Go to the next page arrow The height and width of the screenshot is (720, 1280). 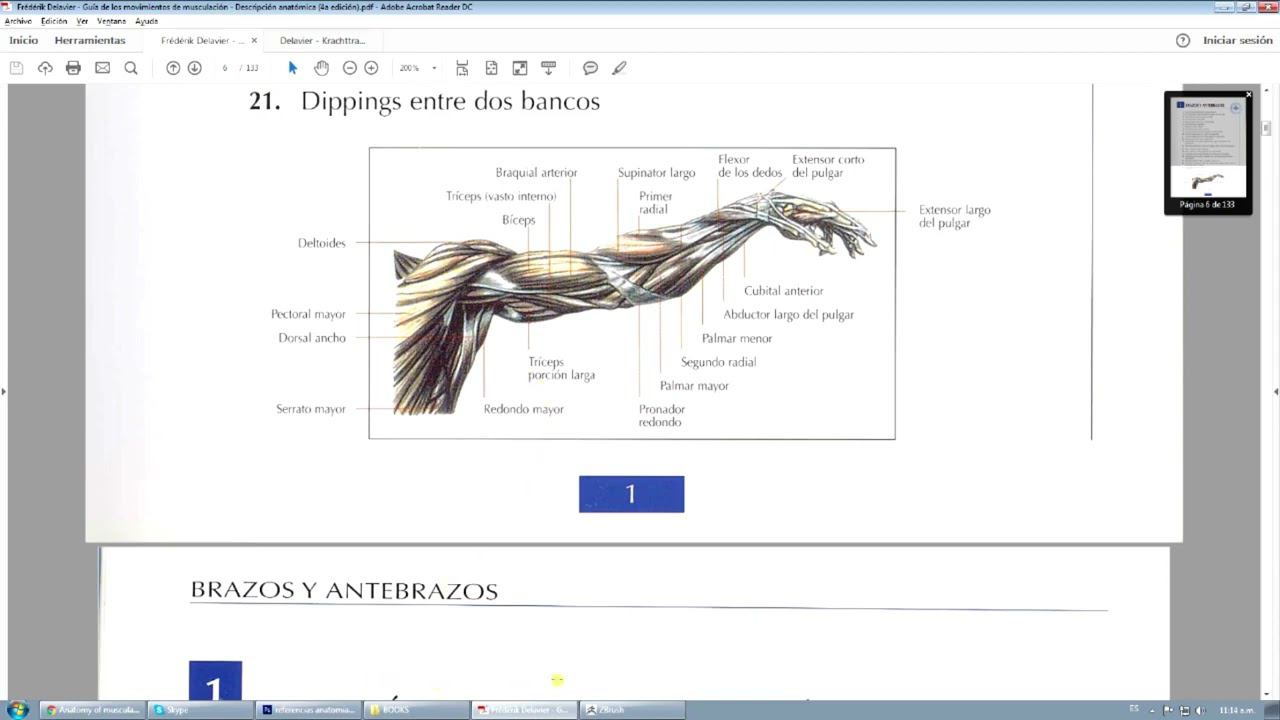coord(195,68)
